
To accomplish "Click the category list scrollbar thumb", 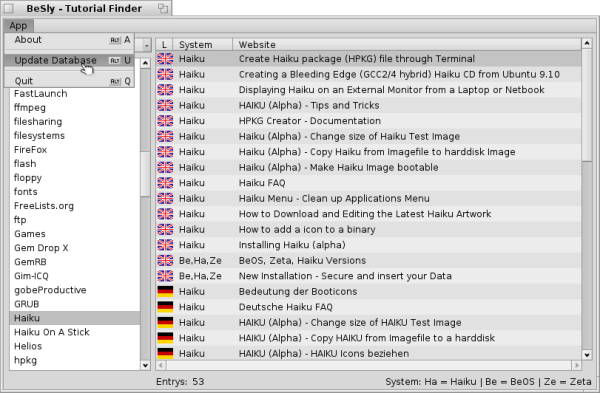I will pyautogui.click(x=145, y=174).
